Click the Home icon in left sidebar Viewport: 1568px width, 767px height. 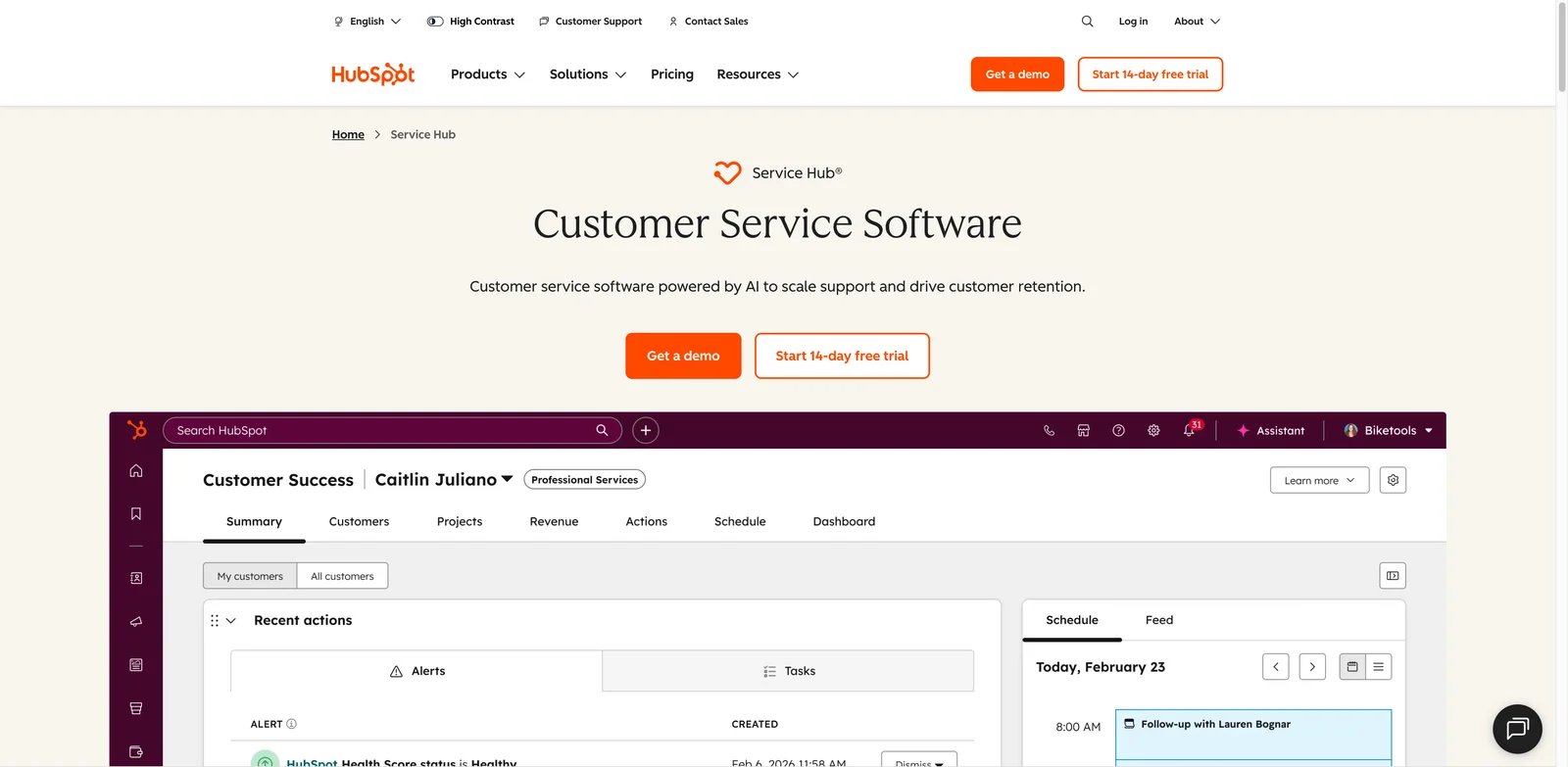(136, 470)
